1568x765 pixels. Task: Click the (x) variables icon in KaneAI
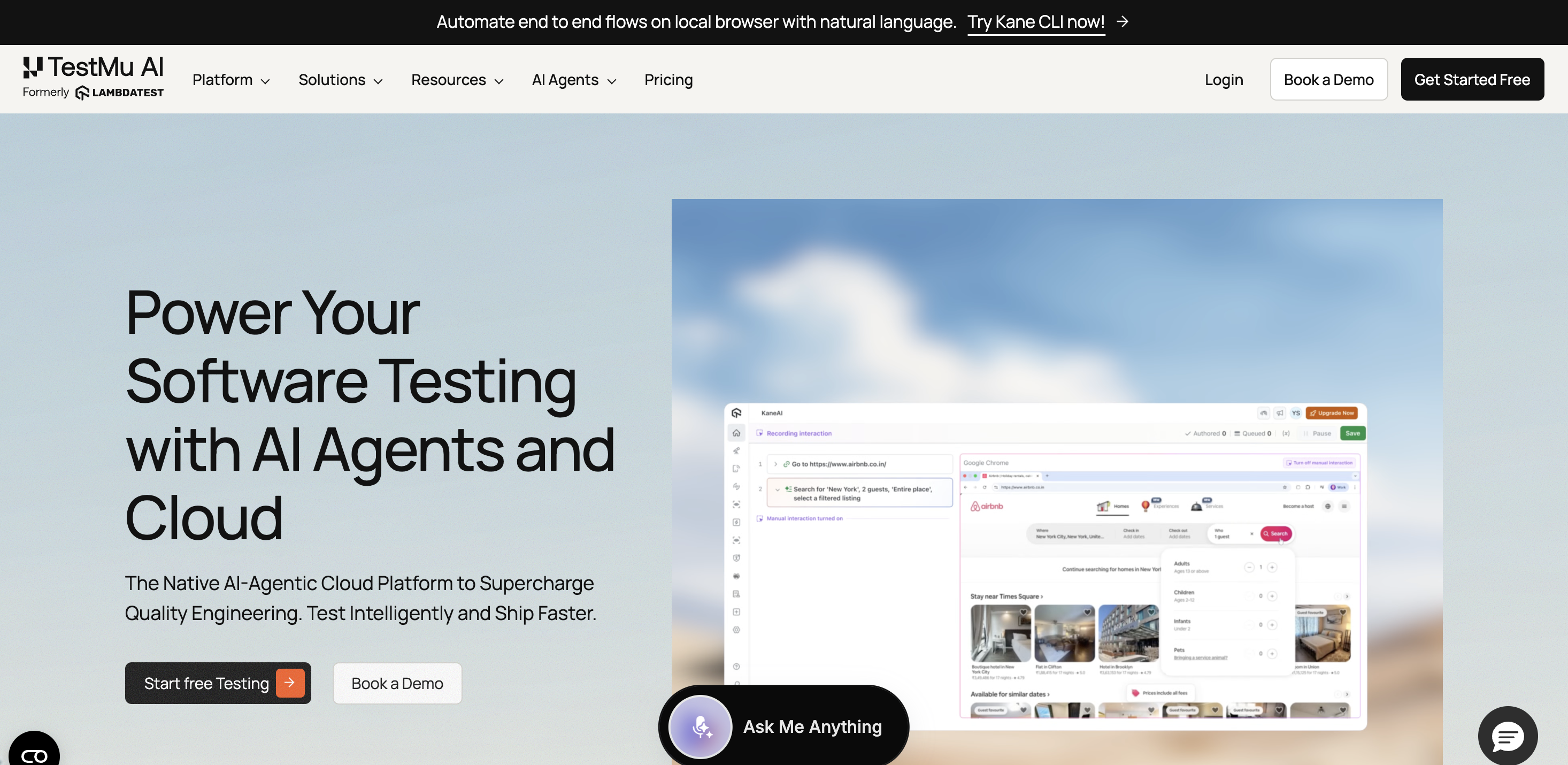tap(1286, 433)
